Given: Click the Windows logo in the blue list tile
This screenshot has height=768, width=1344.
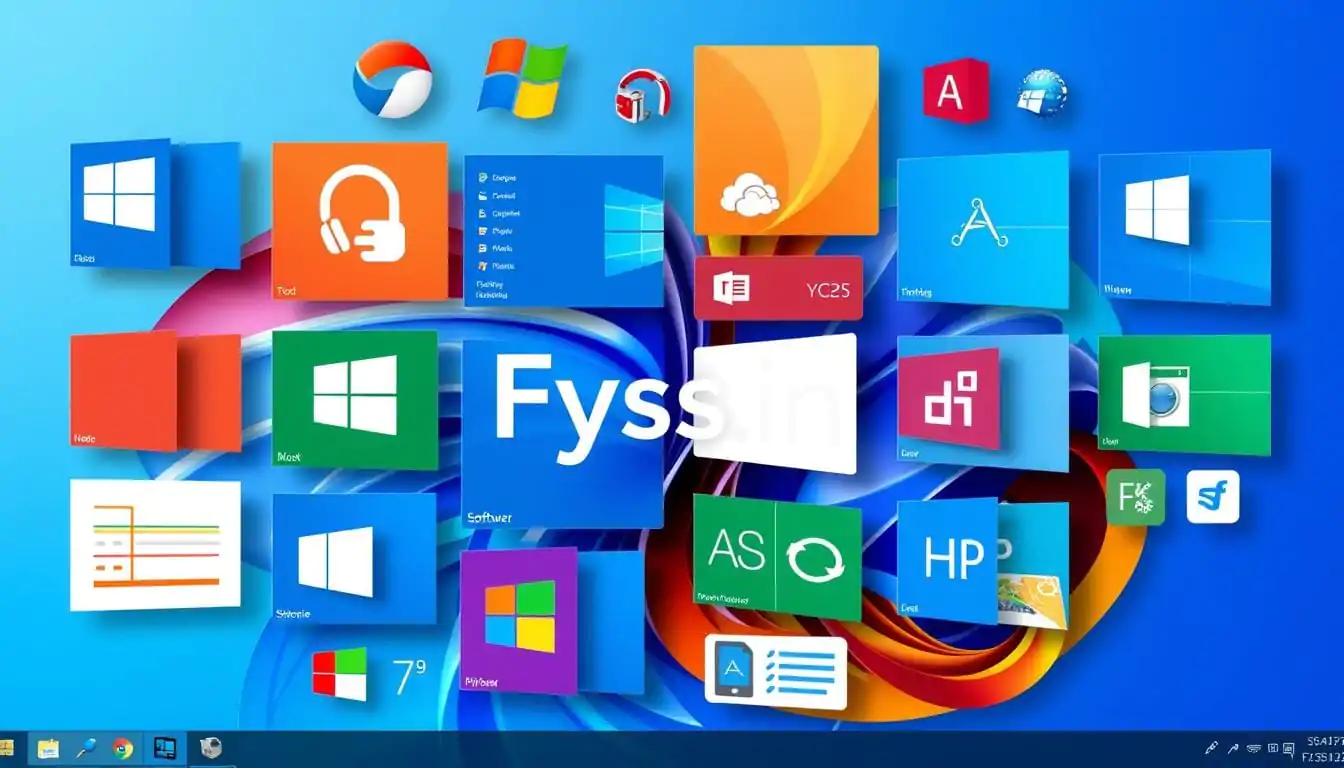Looking at the screenshot, I should point(634,230).
